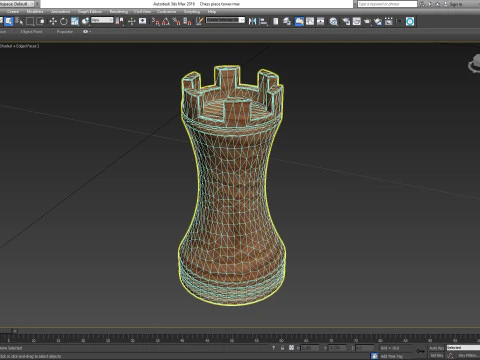
Task: Click the Render Production teapot icon
Action: click(x=367, y=21)
